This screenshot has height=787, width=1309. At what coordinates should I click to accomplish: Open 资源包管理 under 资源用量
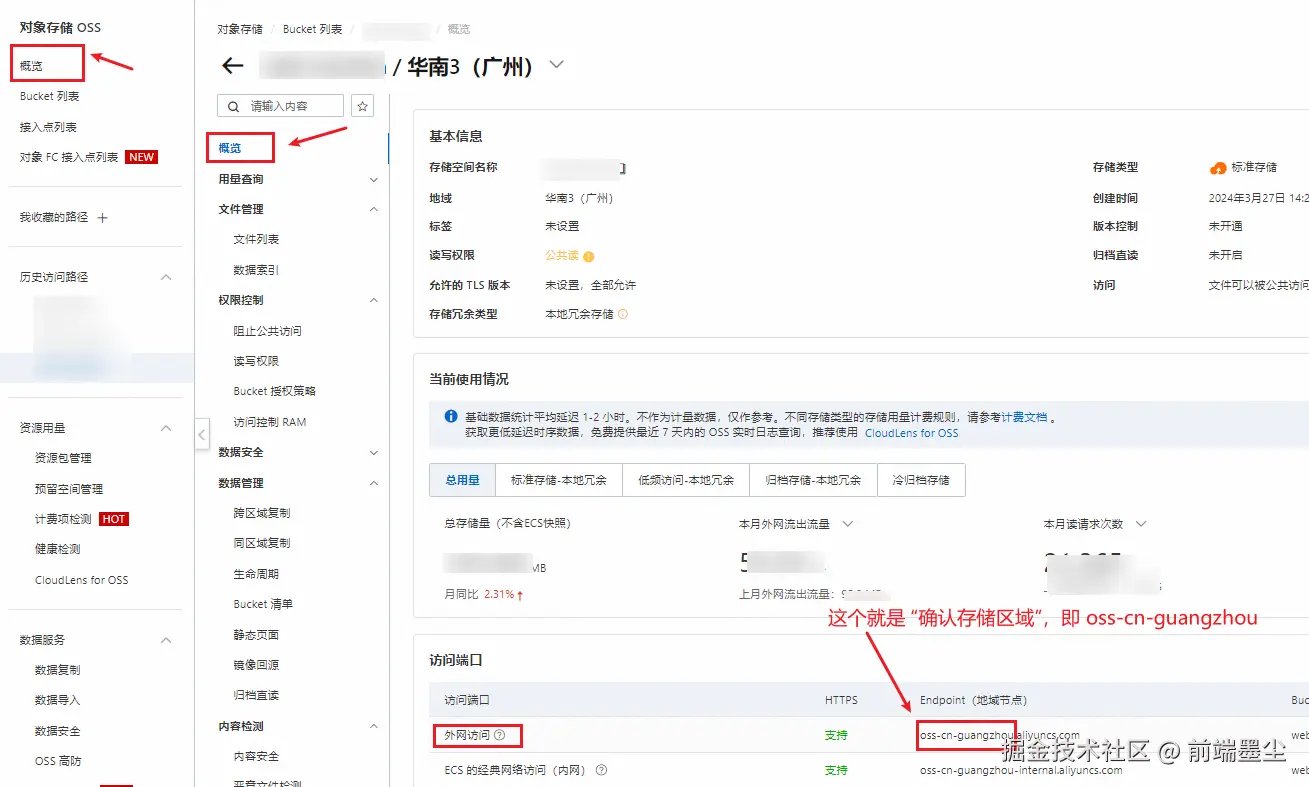63,458
